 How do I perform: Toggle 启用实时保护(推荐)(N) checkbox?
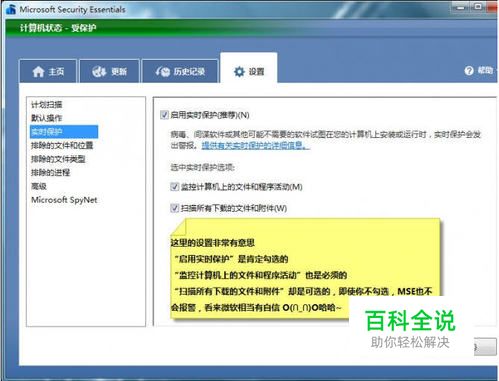pyautogui.click(x=164, y=115)
